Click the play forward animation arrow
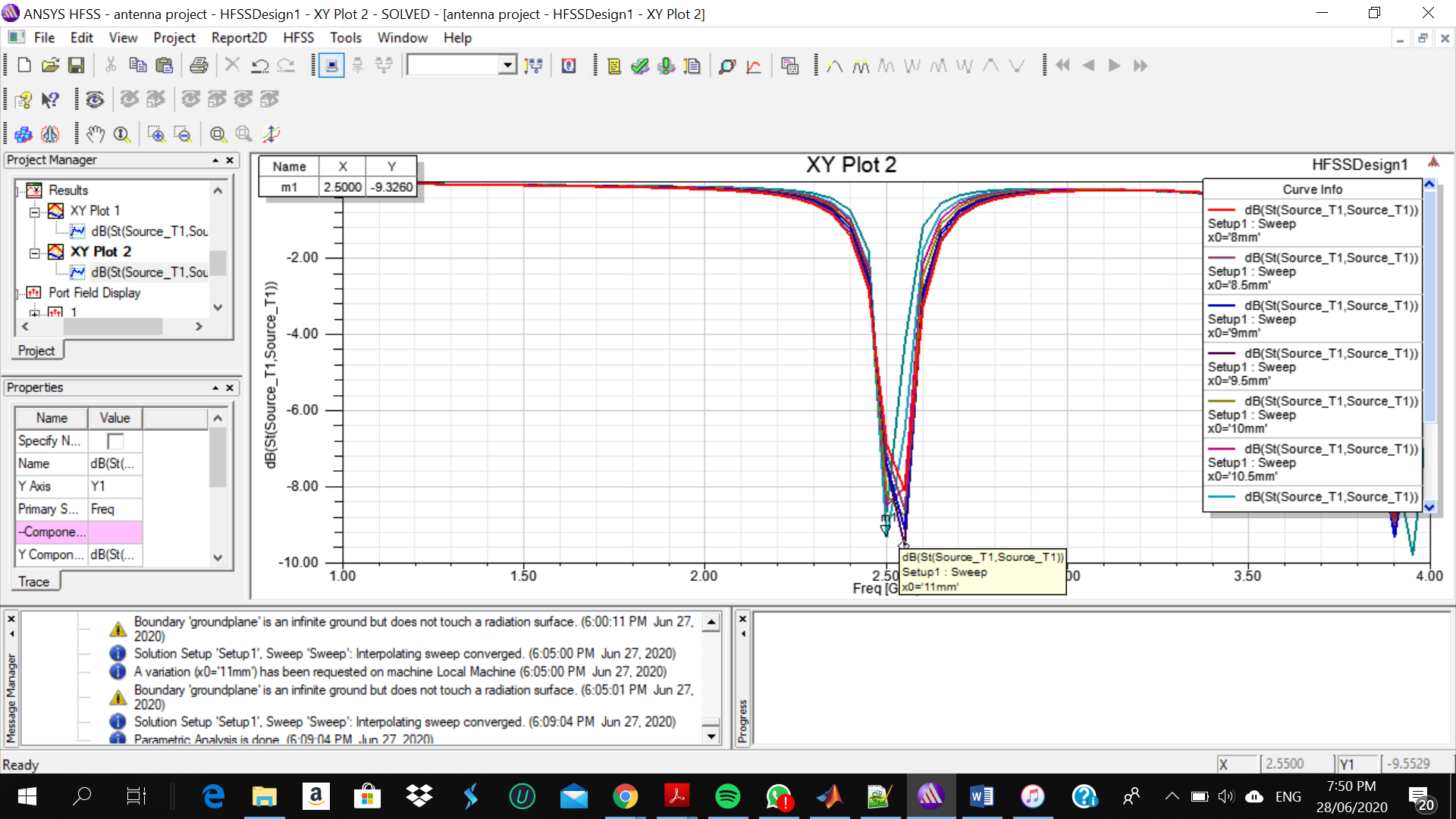Image resolution: width=1456 pixels, height=819 pixels. pos(1114,66)
